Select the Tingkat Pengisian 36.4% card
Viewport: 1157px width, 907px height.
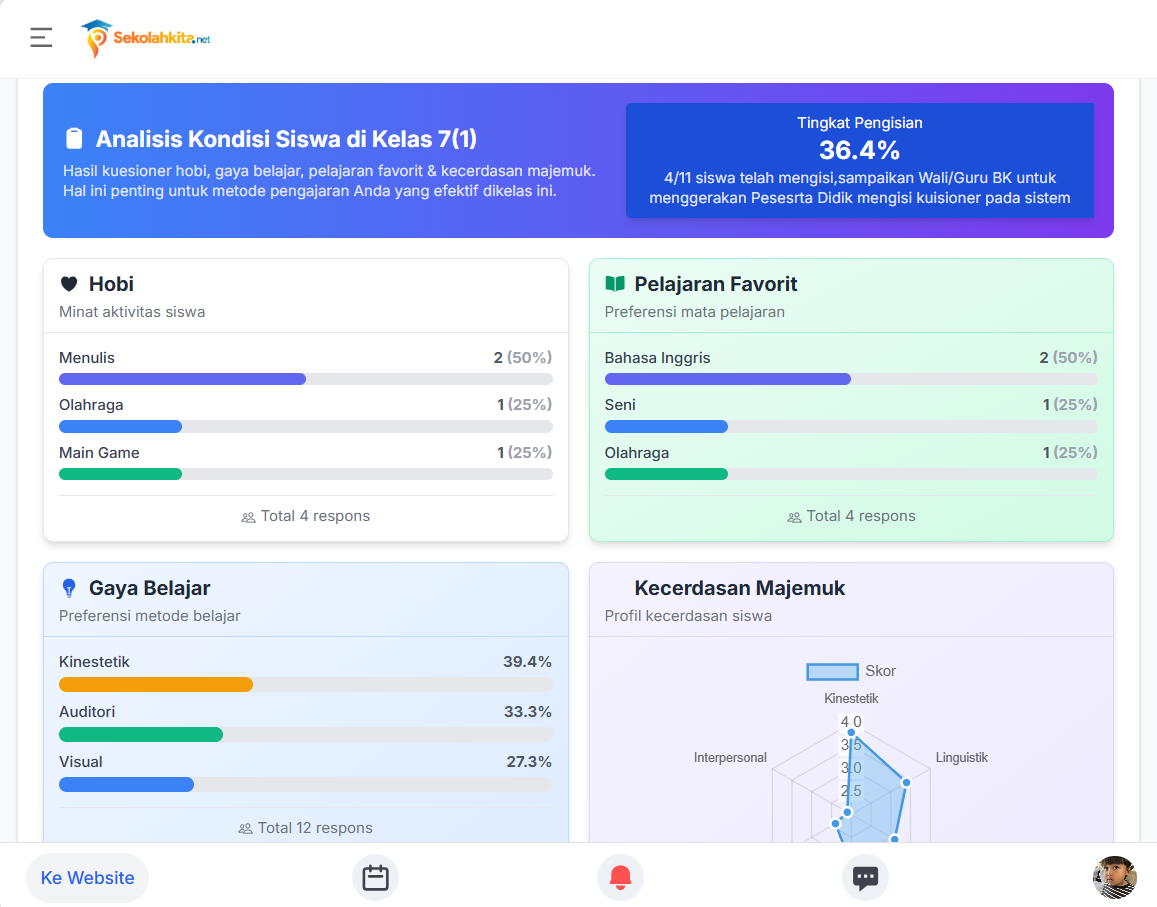[859, 160]
